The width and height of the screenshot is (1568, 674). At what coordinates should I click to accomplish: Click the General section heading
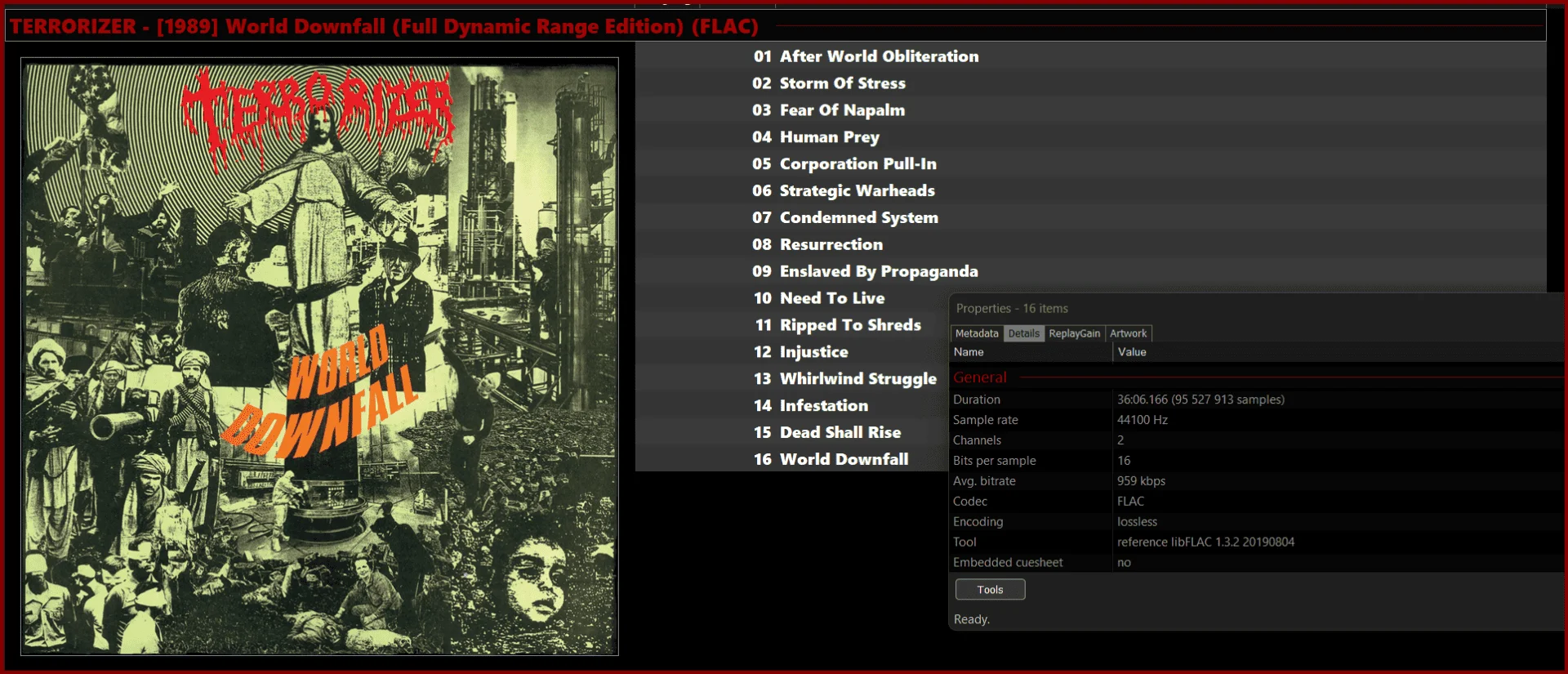pyautogui.click(x=980, y=377)
